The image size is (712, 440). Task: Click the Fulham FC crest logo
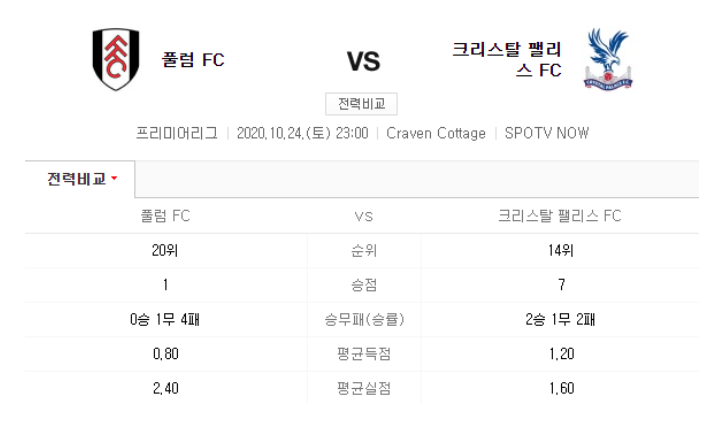point(116,59)
